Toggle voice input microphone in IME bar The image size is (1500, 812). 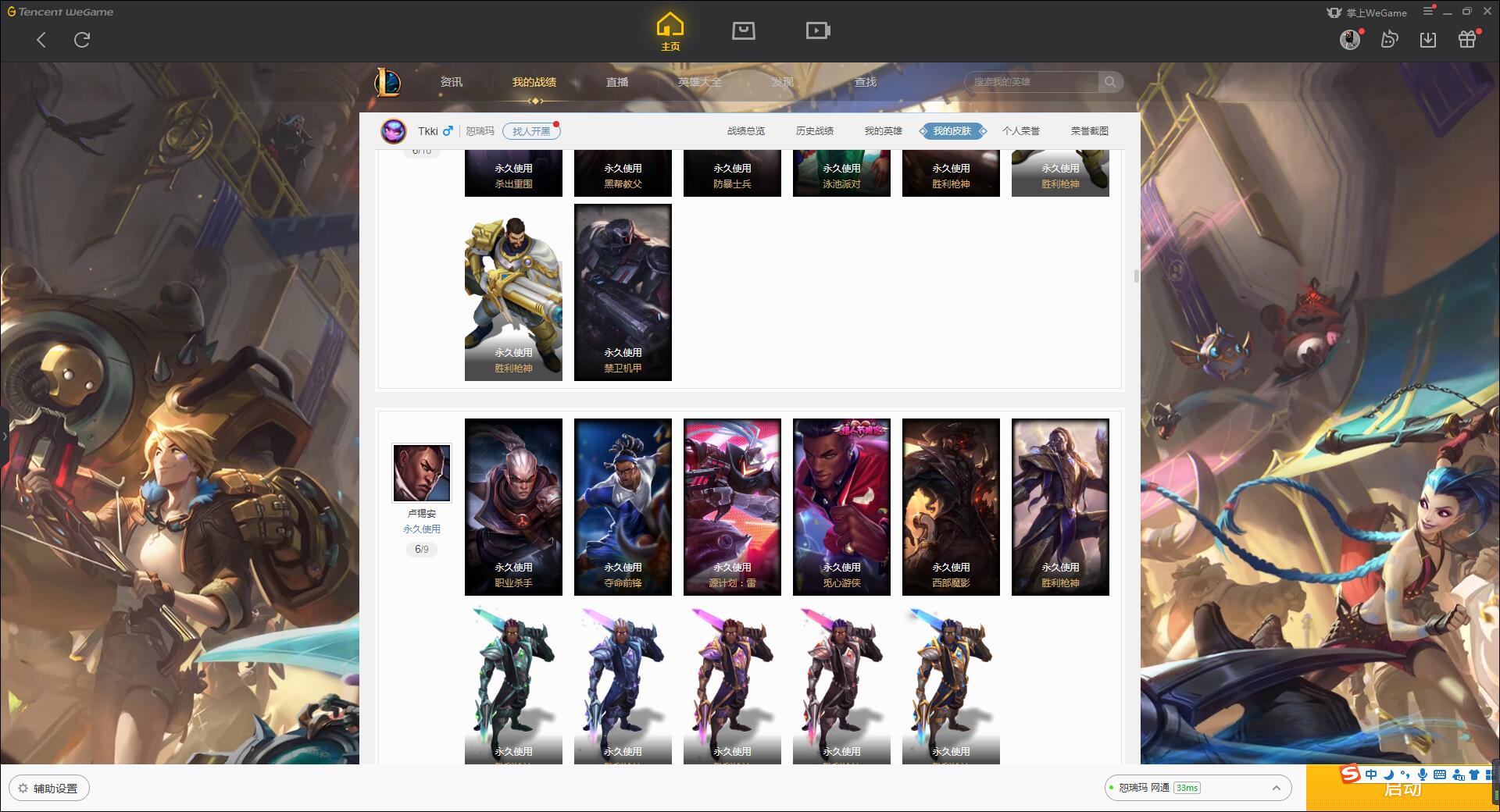[x=1423, y=775]
